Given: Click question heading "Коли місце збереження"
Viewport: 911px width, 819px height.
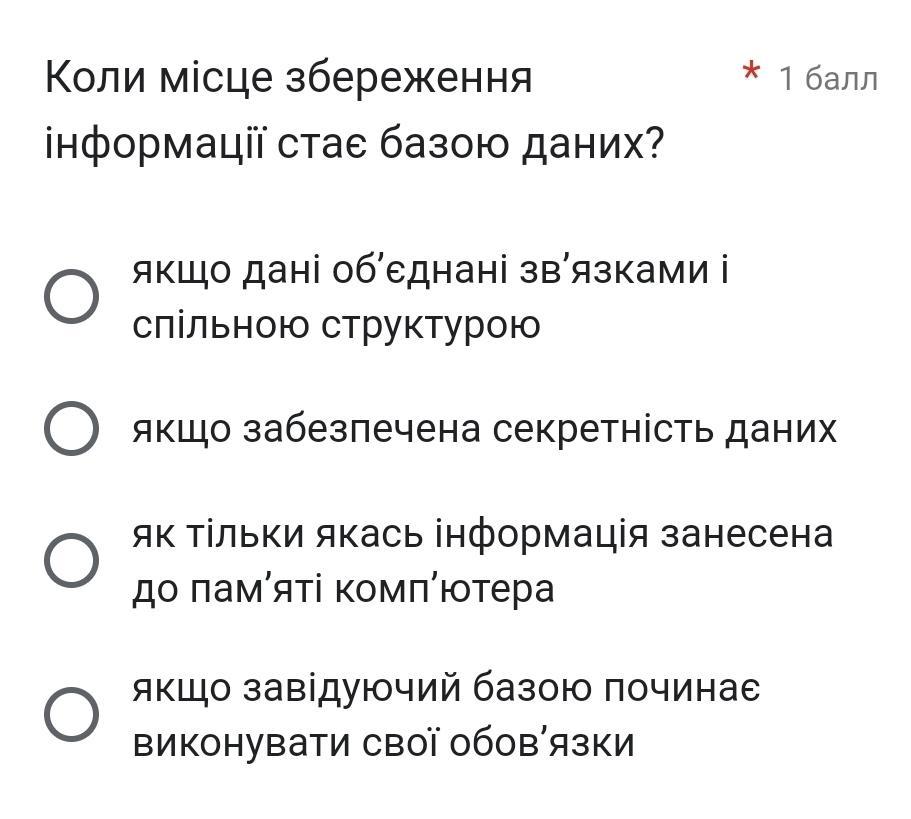Looking at the screenshot, I should coord(289,78).
